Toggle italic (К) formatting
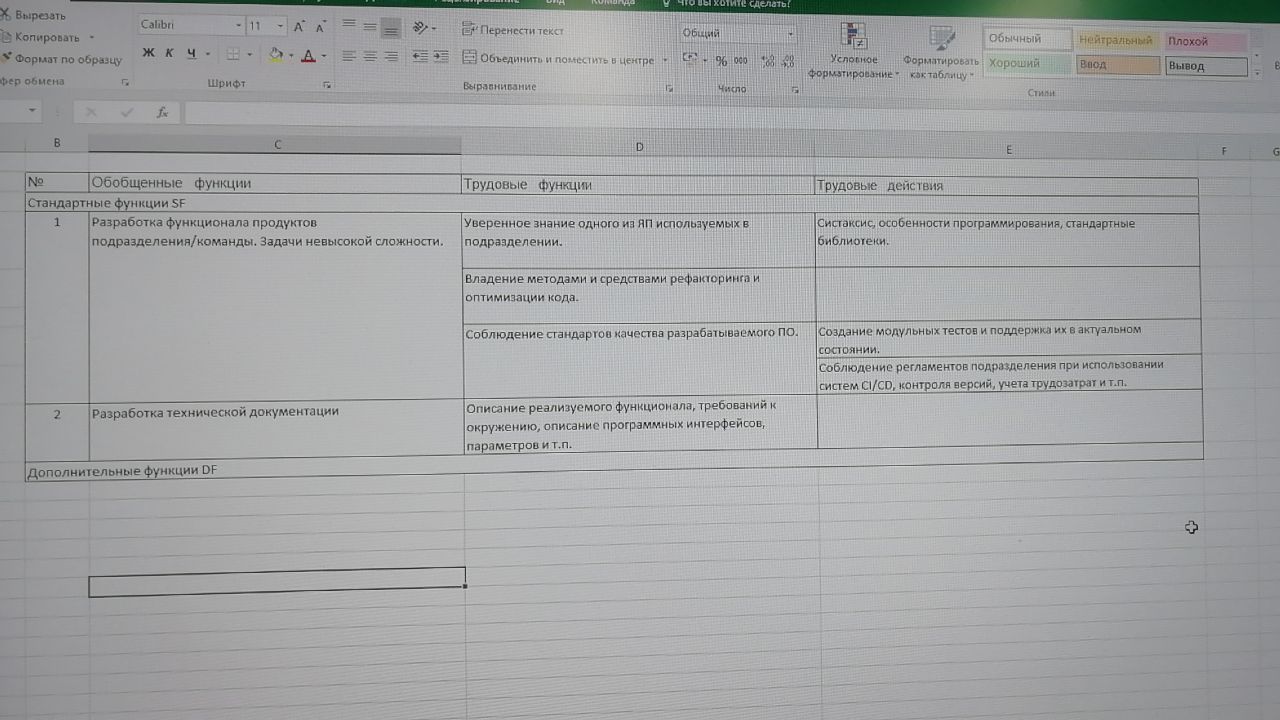 point(169,53)
